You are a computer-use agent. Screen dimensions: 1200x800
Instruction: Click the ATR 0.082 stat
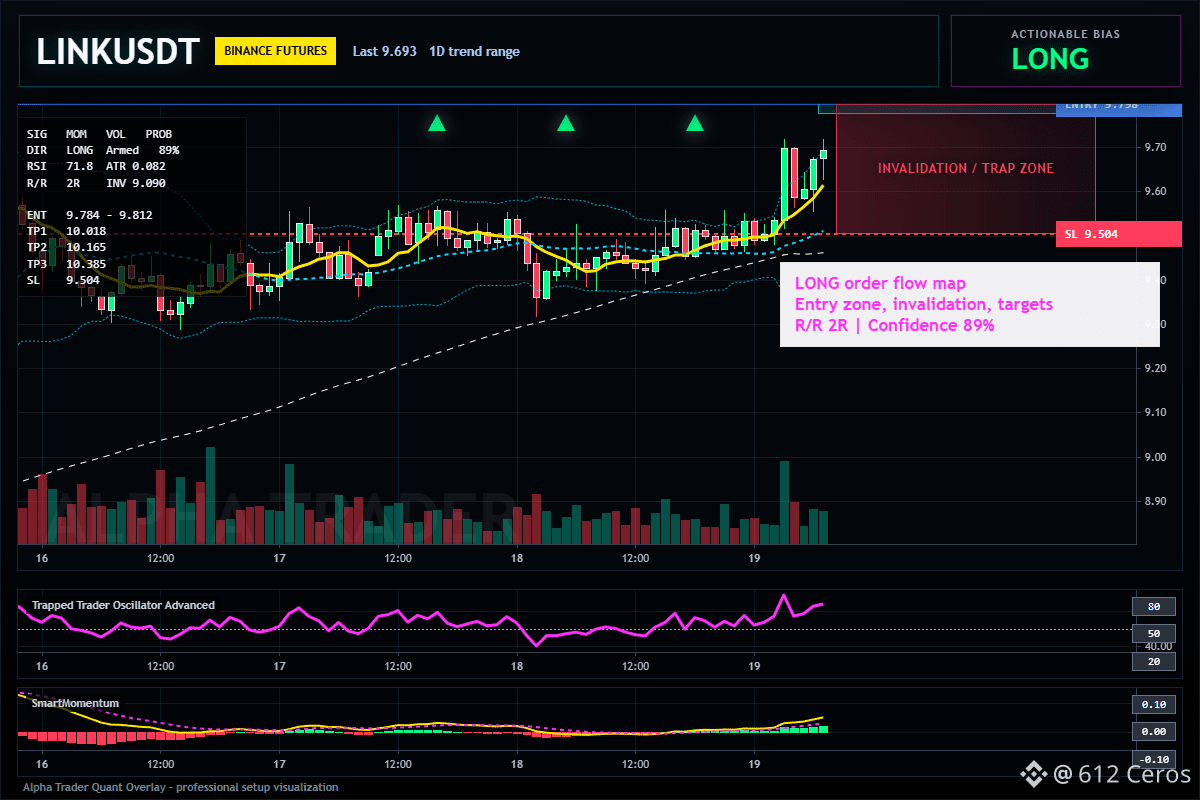click(136, 166)
